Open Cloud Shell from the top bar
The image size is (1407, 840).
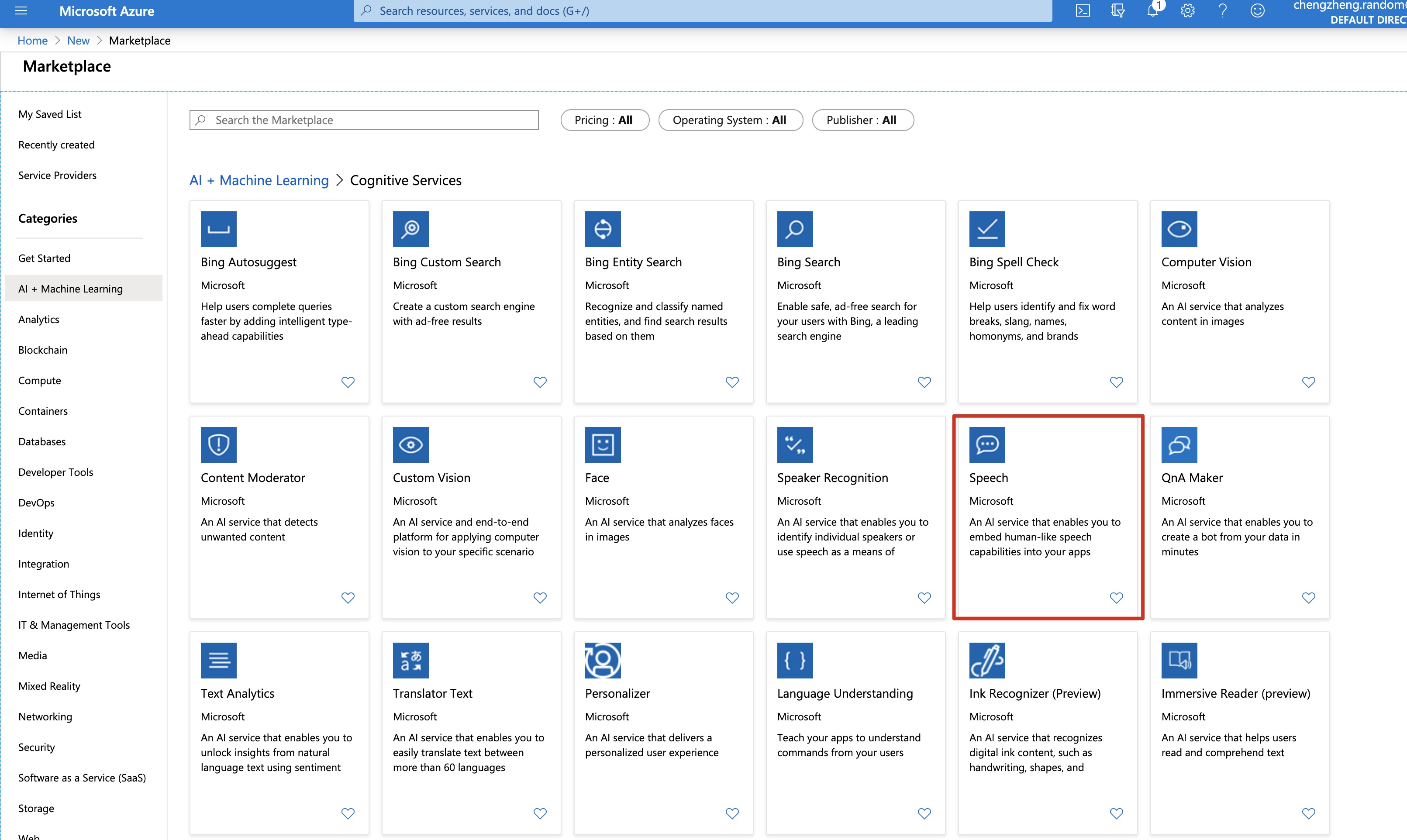tap(1082, 11)
